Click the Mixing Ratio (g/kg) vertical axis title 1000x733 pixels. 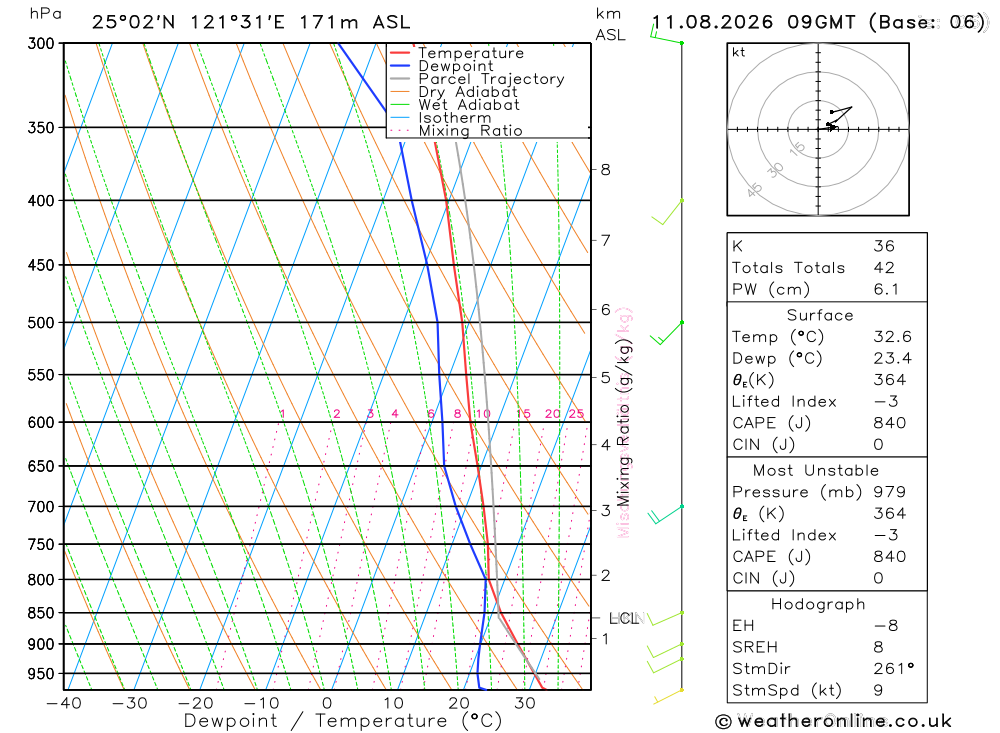click(x=623, y=422)
